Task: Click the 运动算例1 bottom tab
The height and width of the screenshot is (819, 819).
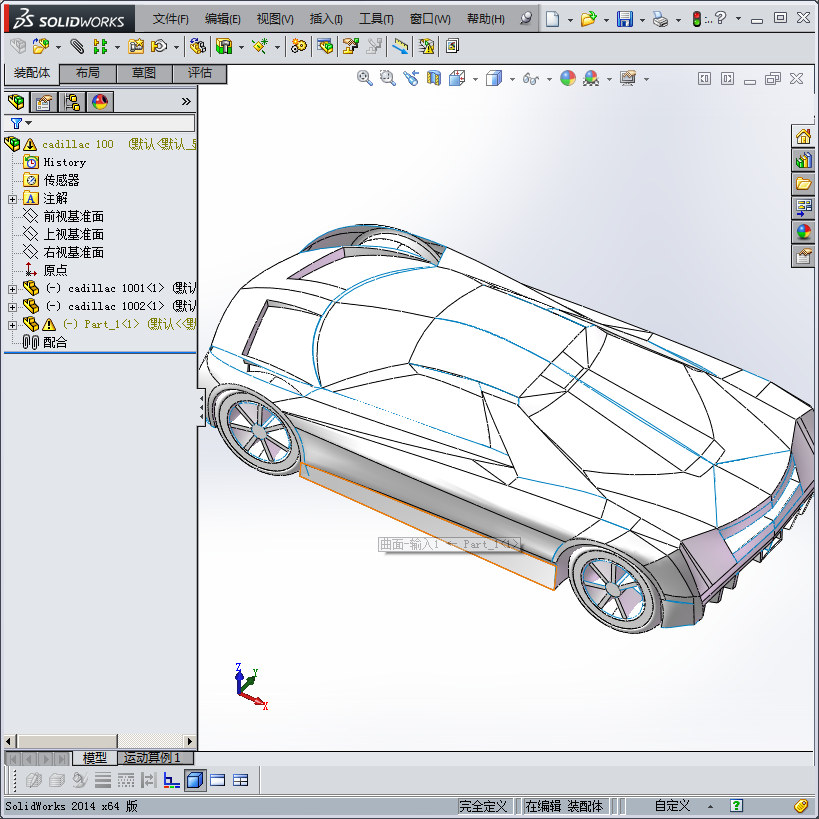Action: pos(152,758)
